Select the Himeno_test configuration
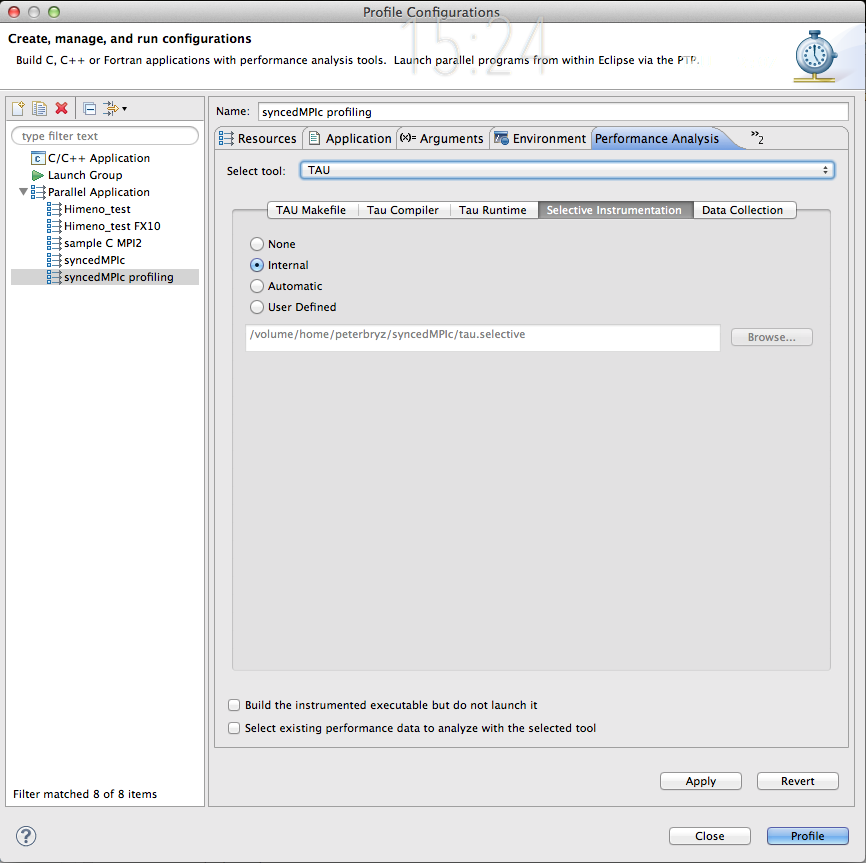The width and height of the screenshot is (866, 863). click(97, 209)
